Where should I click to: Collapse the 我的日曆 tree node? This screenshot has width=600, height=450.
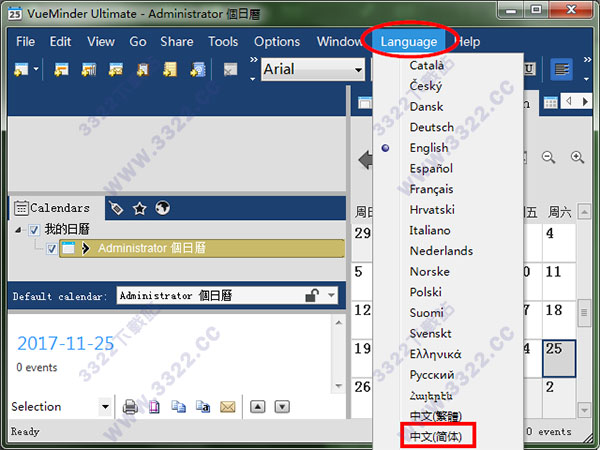[x=18, y=230]
